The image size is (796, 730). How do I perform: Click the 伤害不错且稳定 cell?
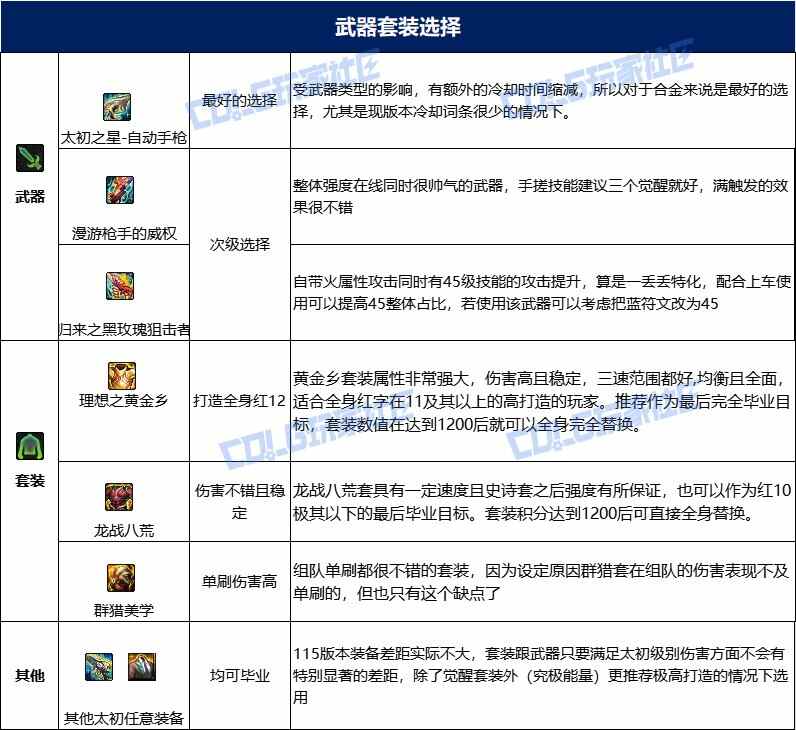click(x=240, y=502)
